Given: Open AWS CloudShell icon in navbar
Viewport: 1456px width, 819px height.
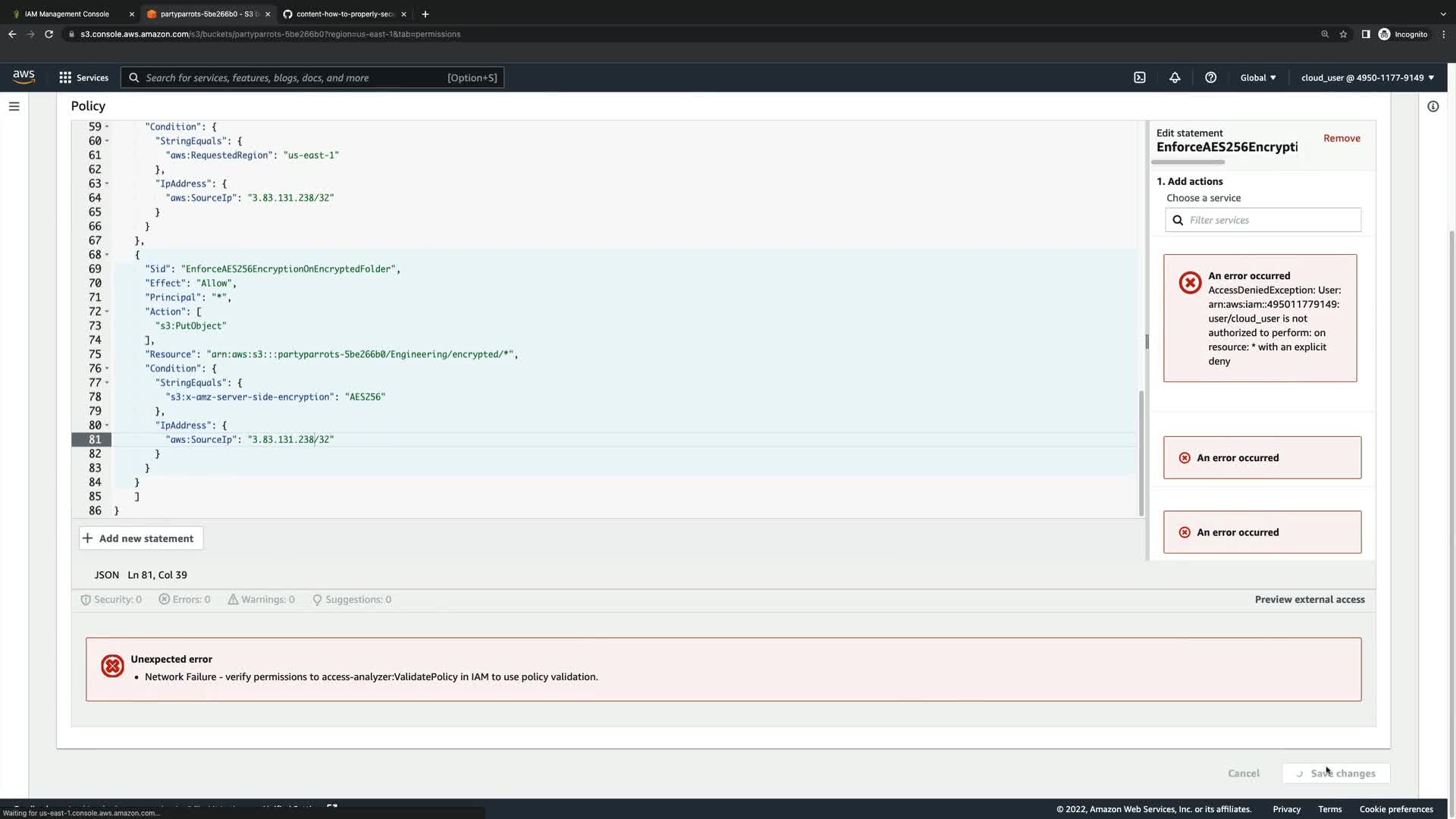Looking at the screenshot, I should [1139, 77].
